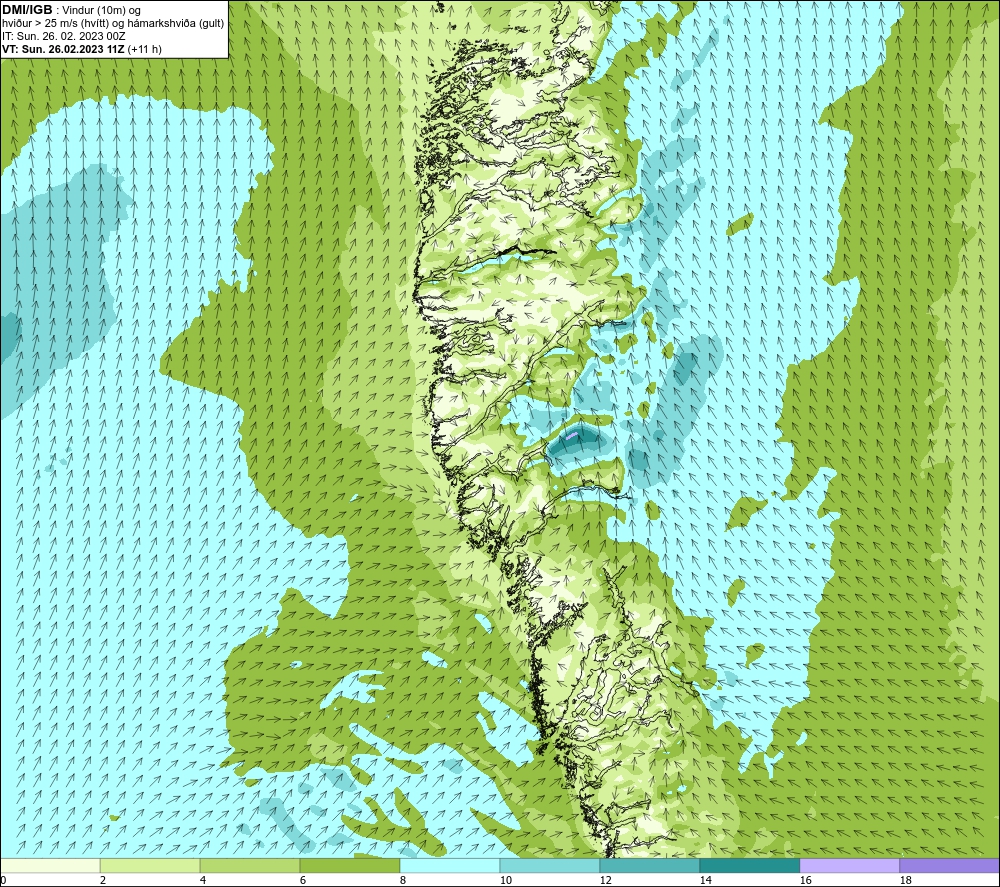Click the scale label "18"

tap(906, 880)
